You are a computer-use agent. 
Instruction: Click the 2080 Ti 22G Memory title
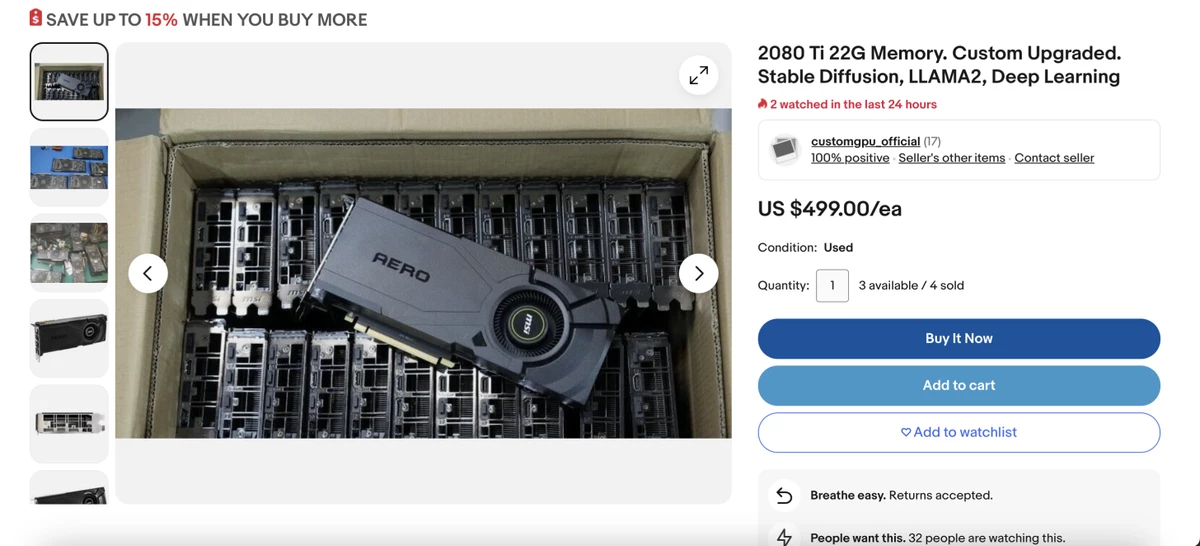(939, 65)
